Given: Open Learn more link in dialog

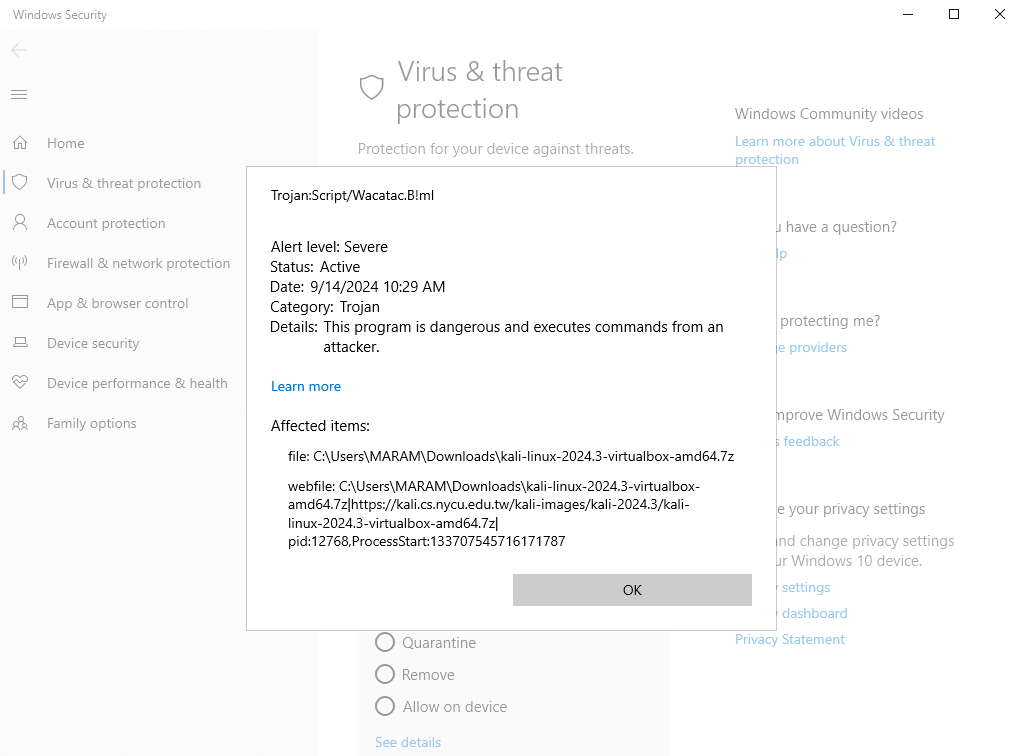Looking at the screenshot, I should 306,386.
